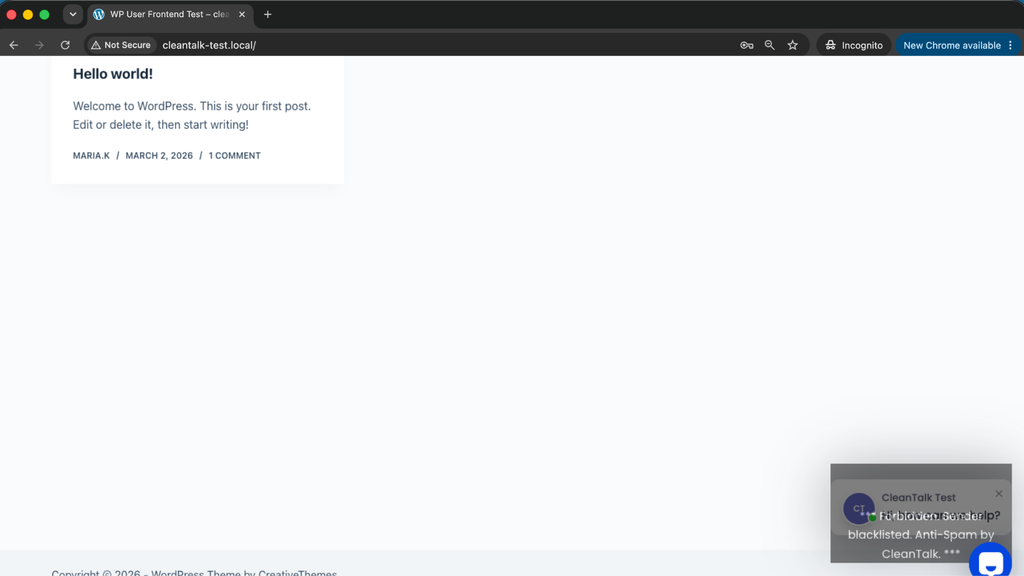The height and width of the screenshot is (576, 1024).
Task: Click the post excerpt starting Welcome to WordPress
Action: coord(192,115)
